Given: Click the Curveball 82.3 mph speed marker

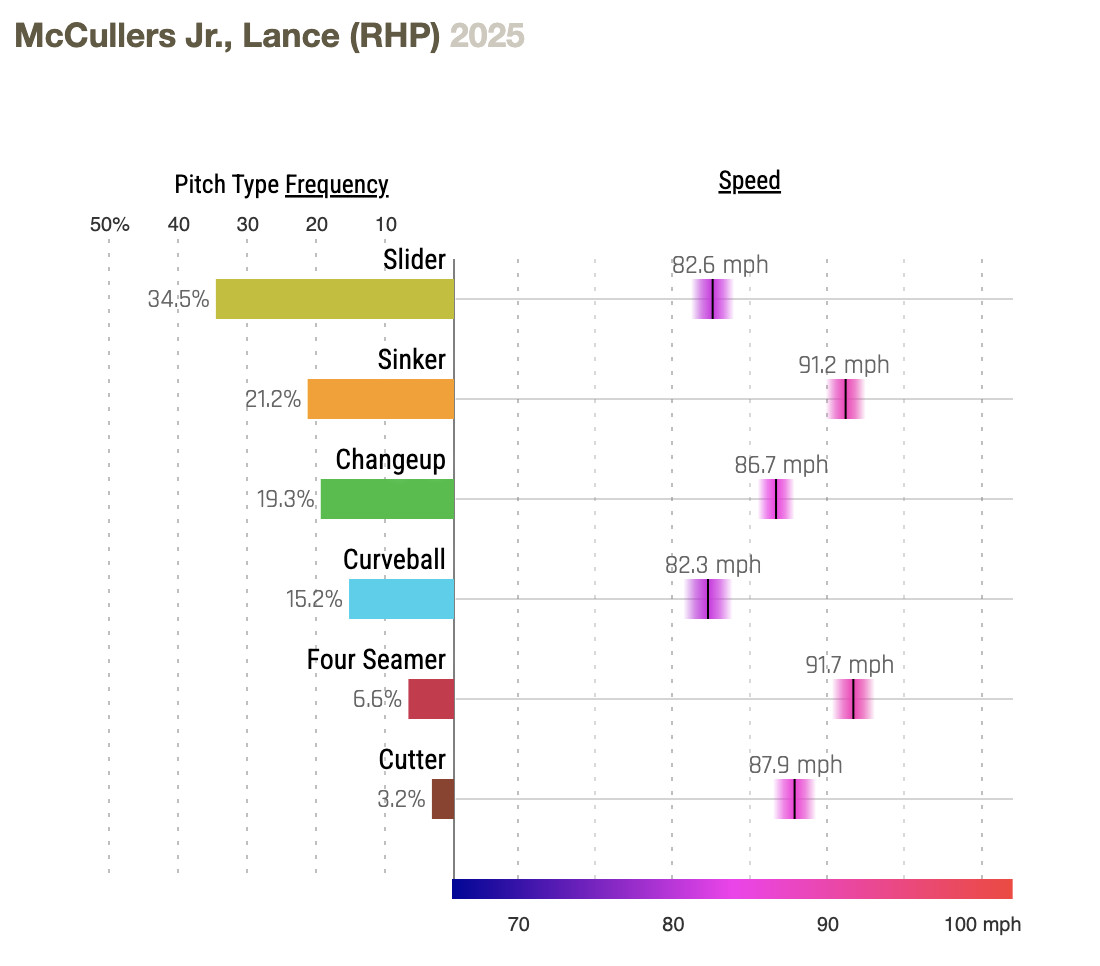Looking at the screenshot, I should (708, 599).
